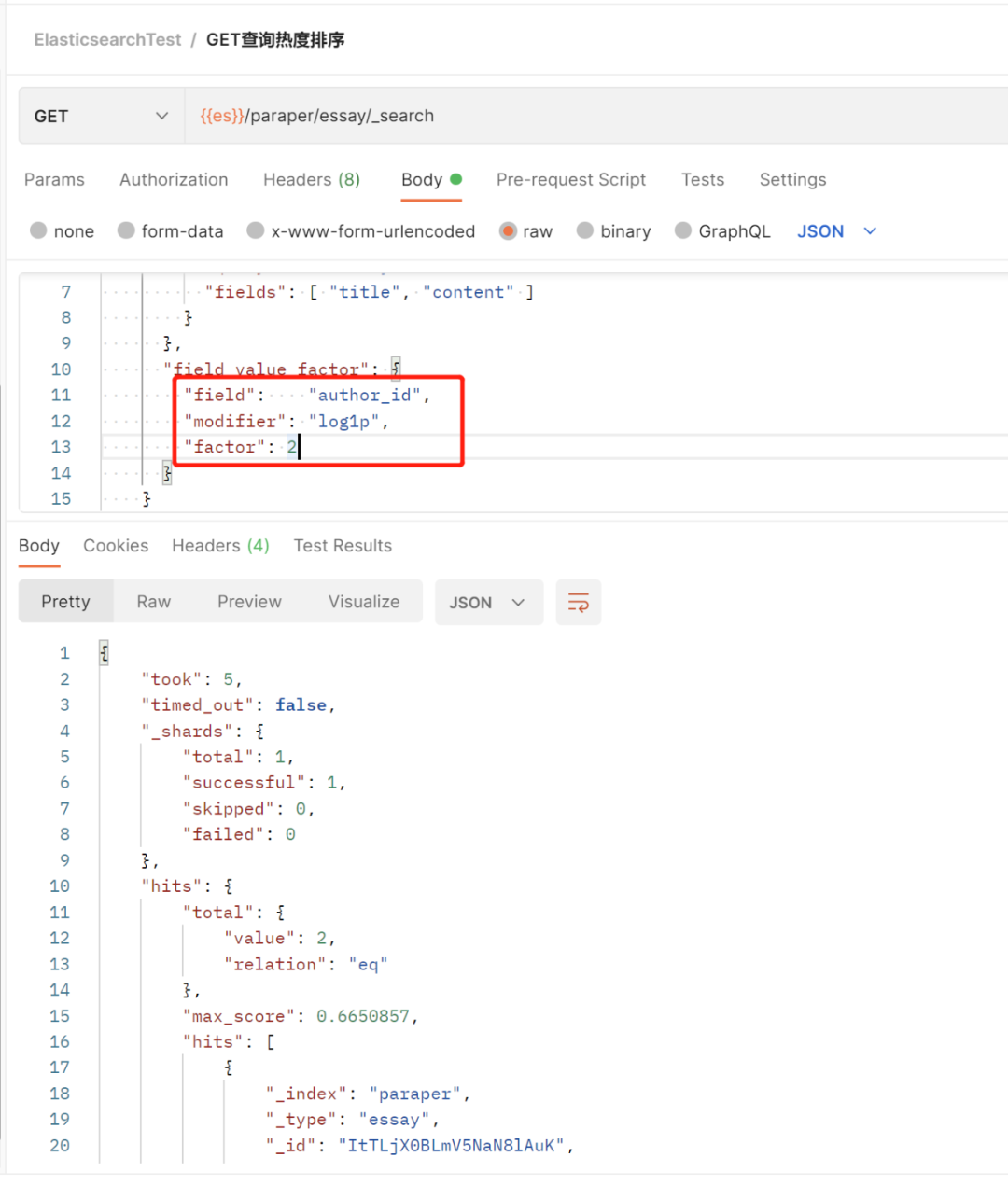Open the response Headers (4) tab
The height and width of the screenshot is (1199, 1008).
click(220, 546)
